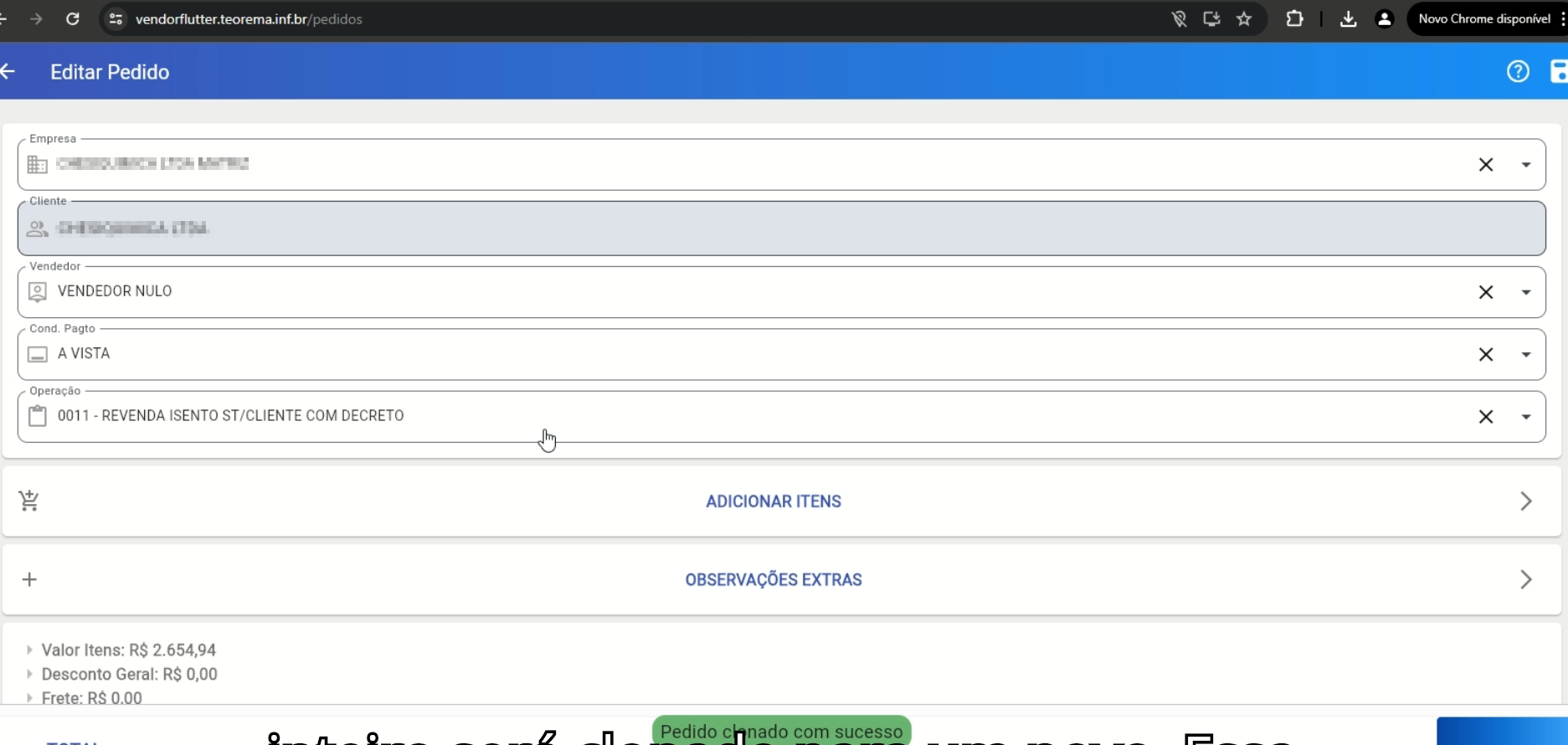This screenshot has height=745, width=1568.
Task: Open OBSERVAÇÕES EXTRAS
Action: (x=774, y=580)
